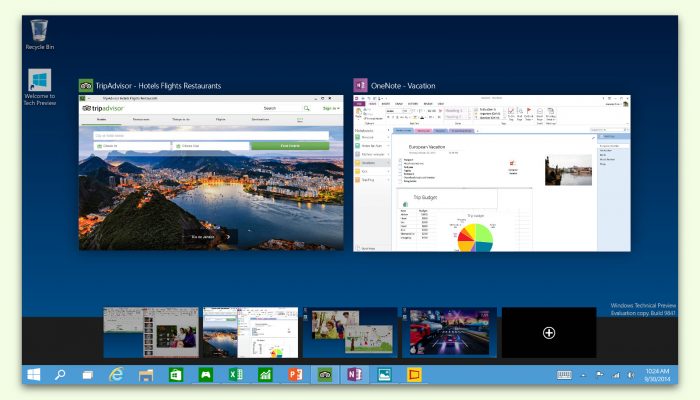Switch to the desktop showing PowerPoint photos
The width and height of the screenshot is (700, 400).
click(151, 332)
